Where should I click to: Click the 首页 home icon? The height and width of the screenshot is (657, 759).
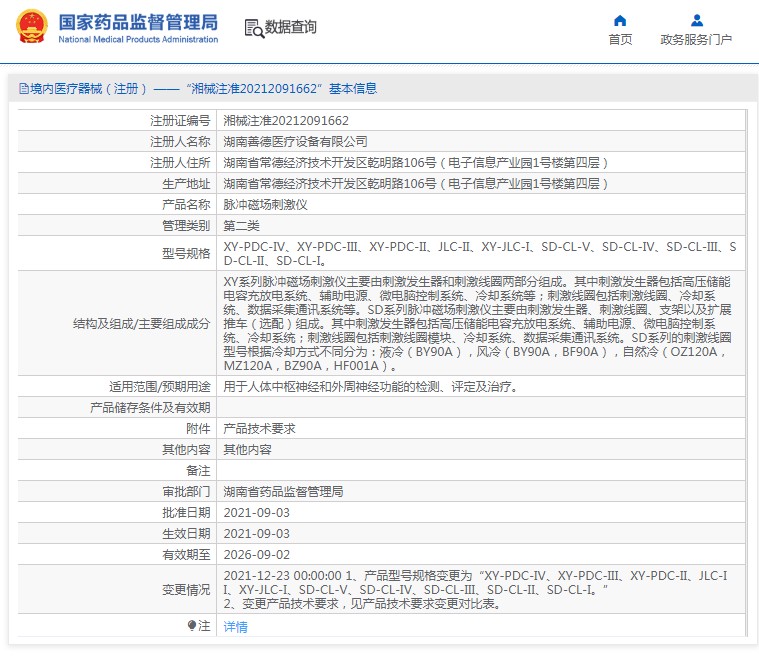[x=620, y=20]
